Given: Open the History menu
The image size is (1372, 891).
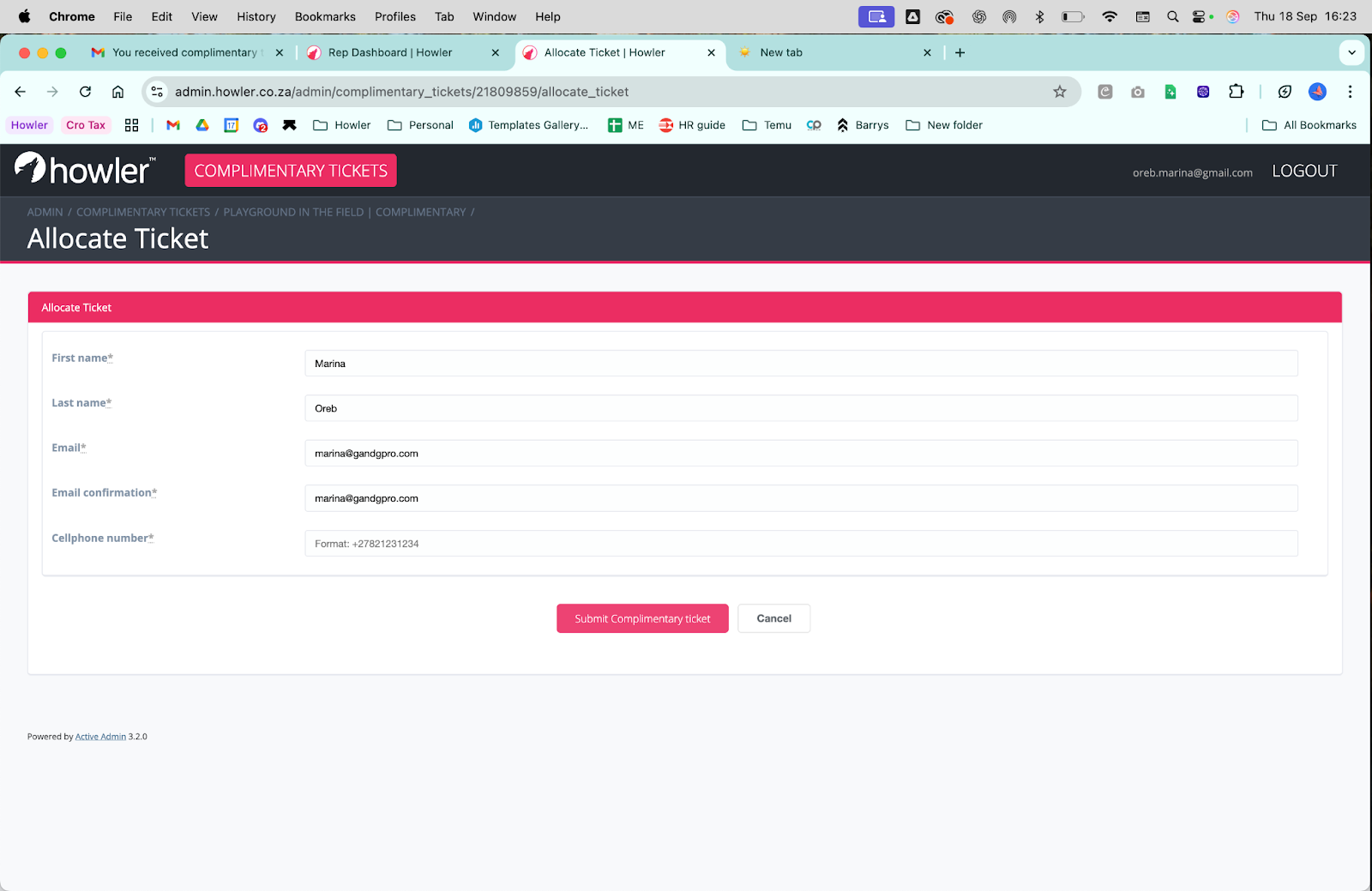Looking at the screenshot, I should [256, 16].
